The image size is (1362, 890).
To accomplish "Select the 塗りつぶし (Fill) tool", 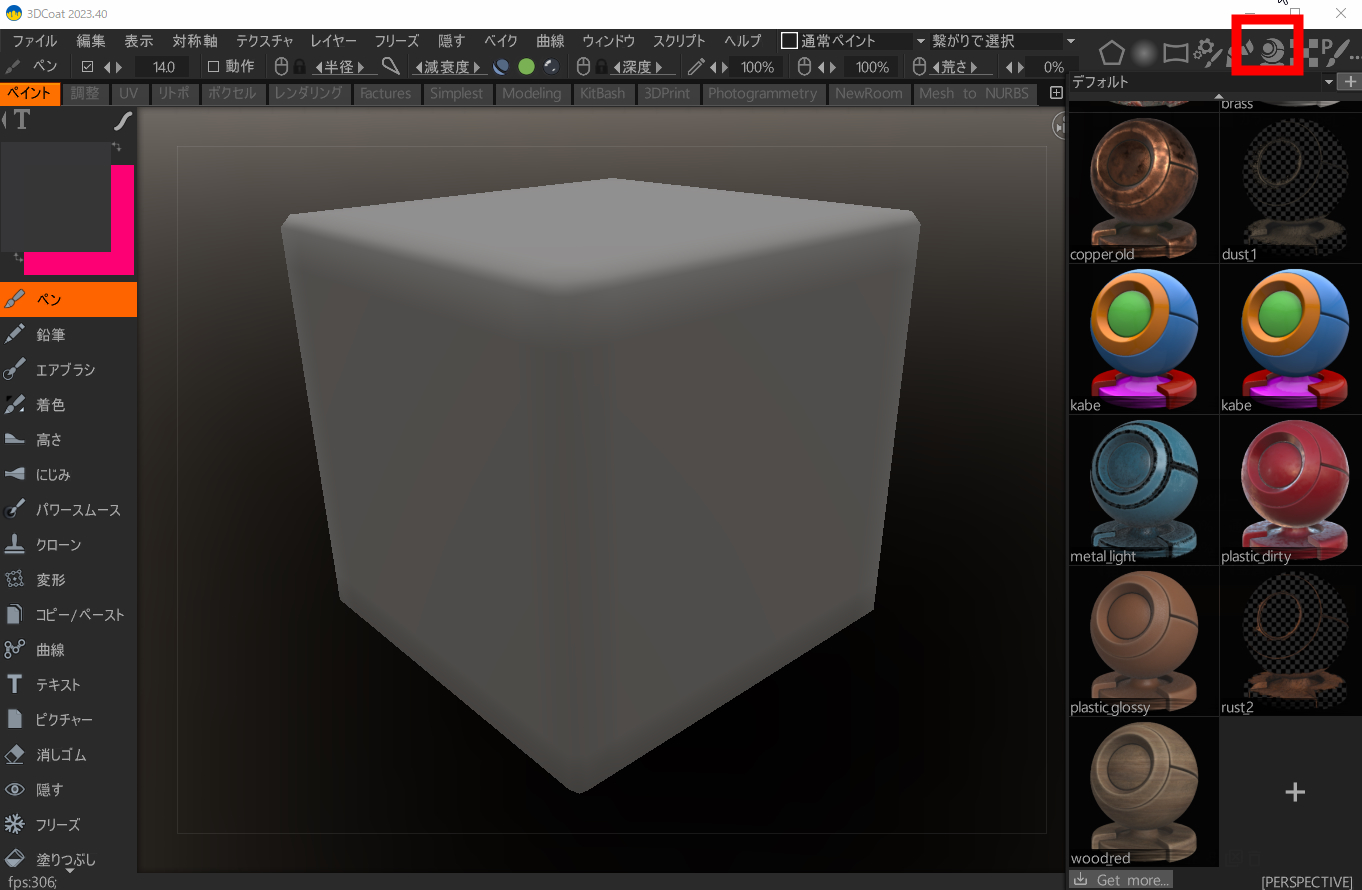I will (65, 859).
